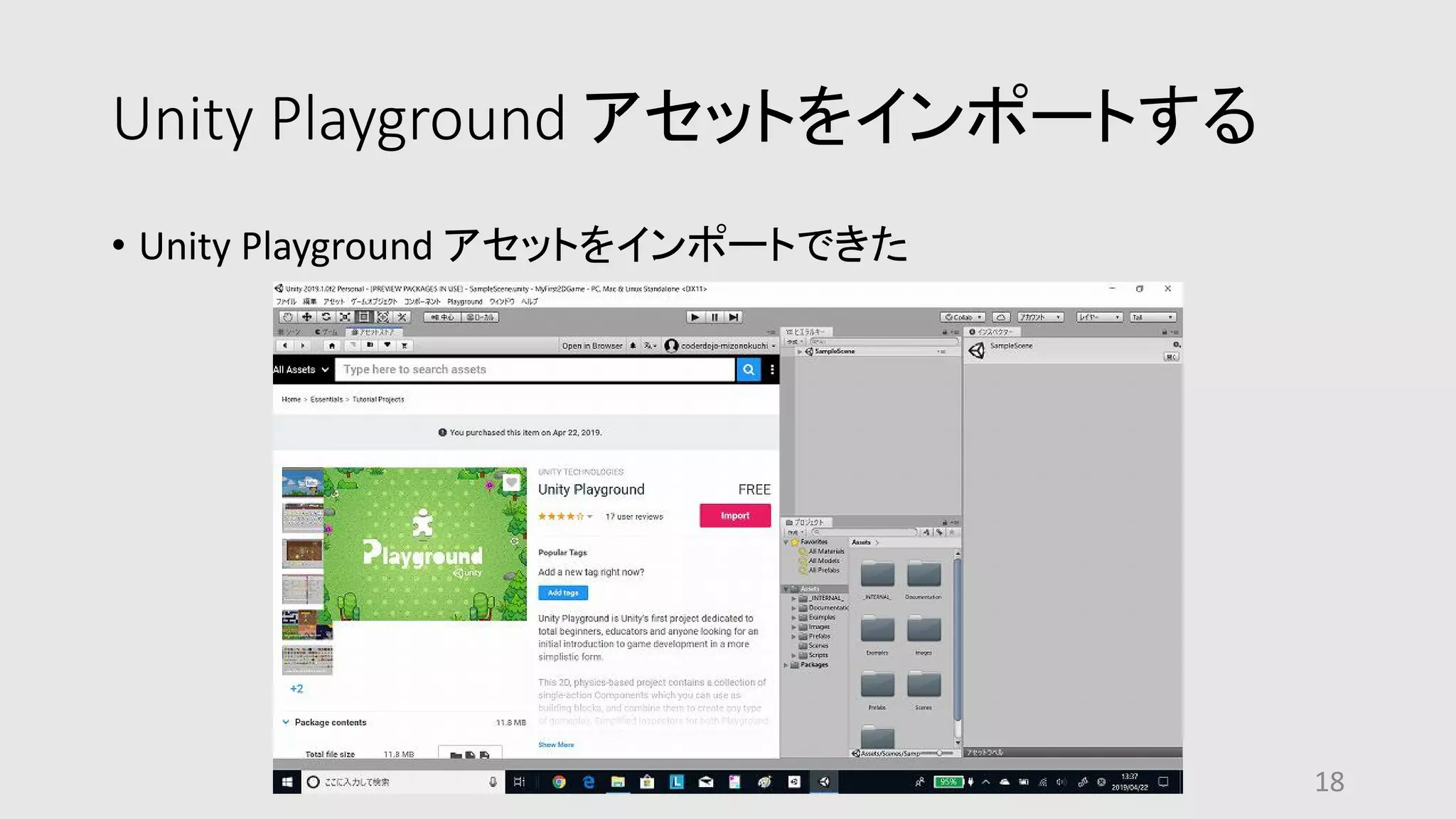The height and width of the screenshot is (819, 1456).
Task: Open the language selection dropdown
Action: tap(650, 346)
